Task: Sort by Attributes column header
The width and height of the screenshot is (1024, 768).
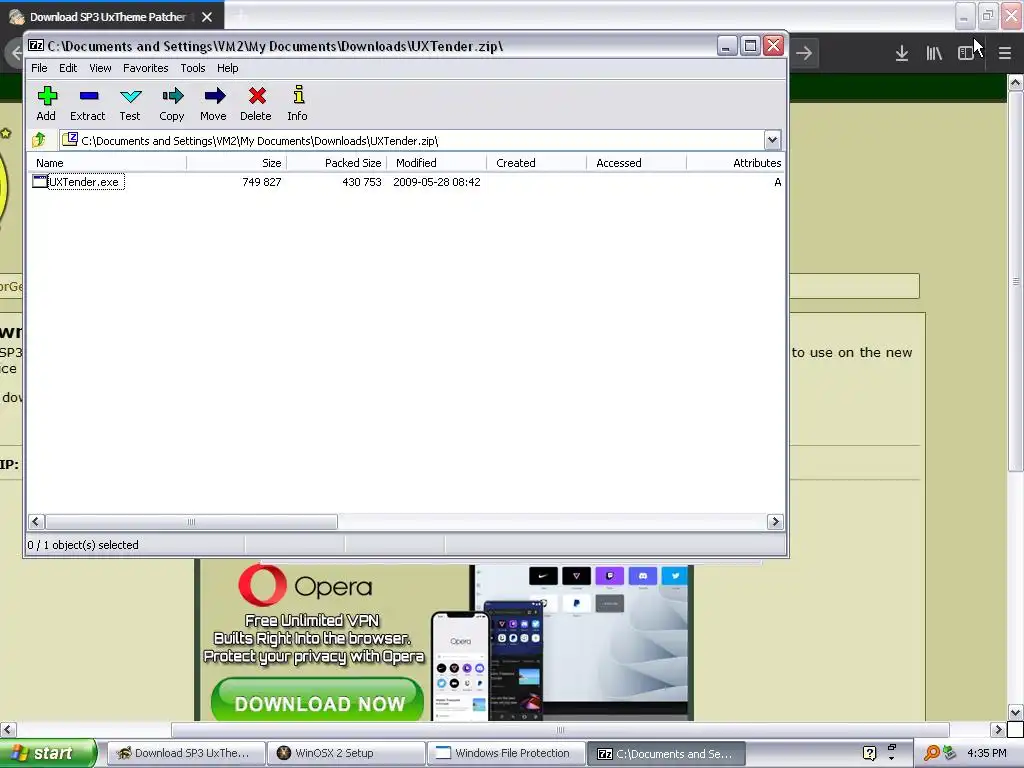Action: (735, 163)
